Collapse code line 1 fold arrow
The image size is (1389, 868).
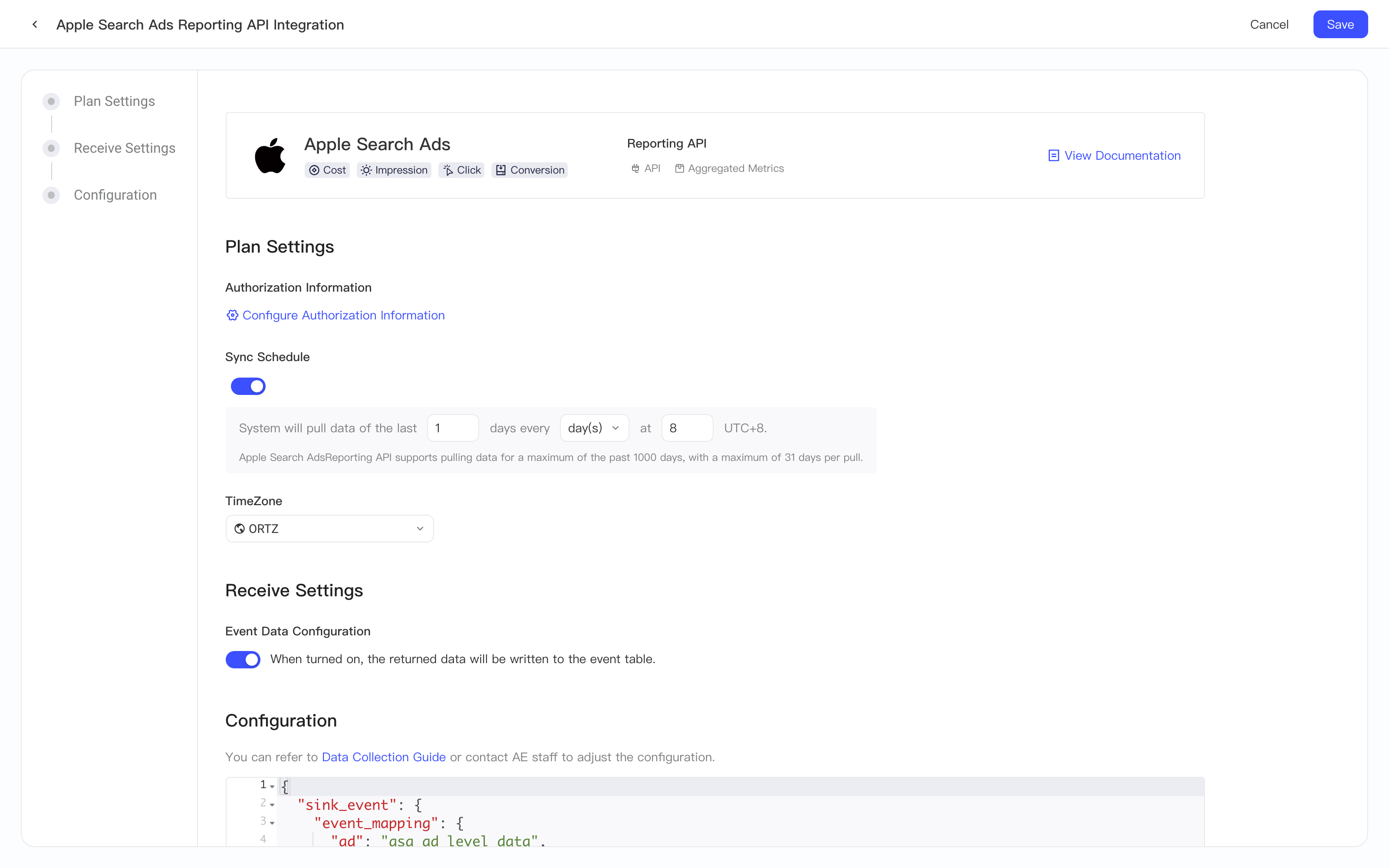pyautogui.click(x=272, y=786)
